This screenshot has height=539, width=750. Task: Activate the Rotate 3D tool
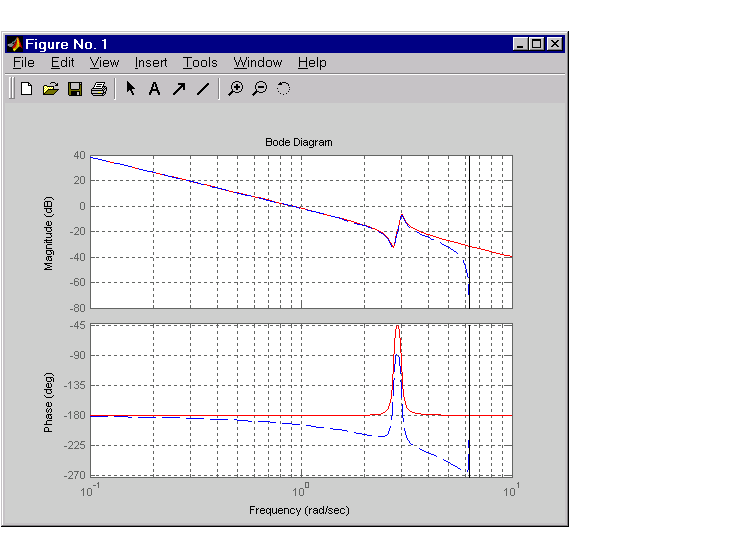pyautogui.click(x=283, y=89)
